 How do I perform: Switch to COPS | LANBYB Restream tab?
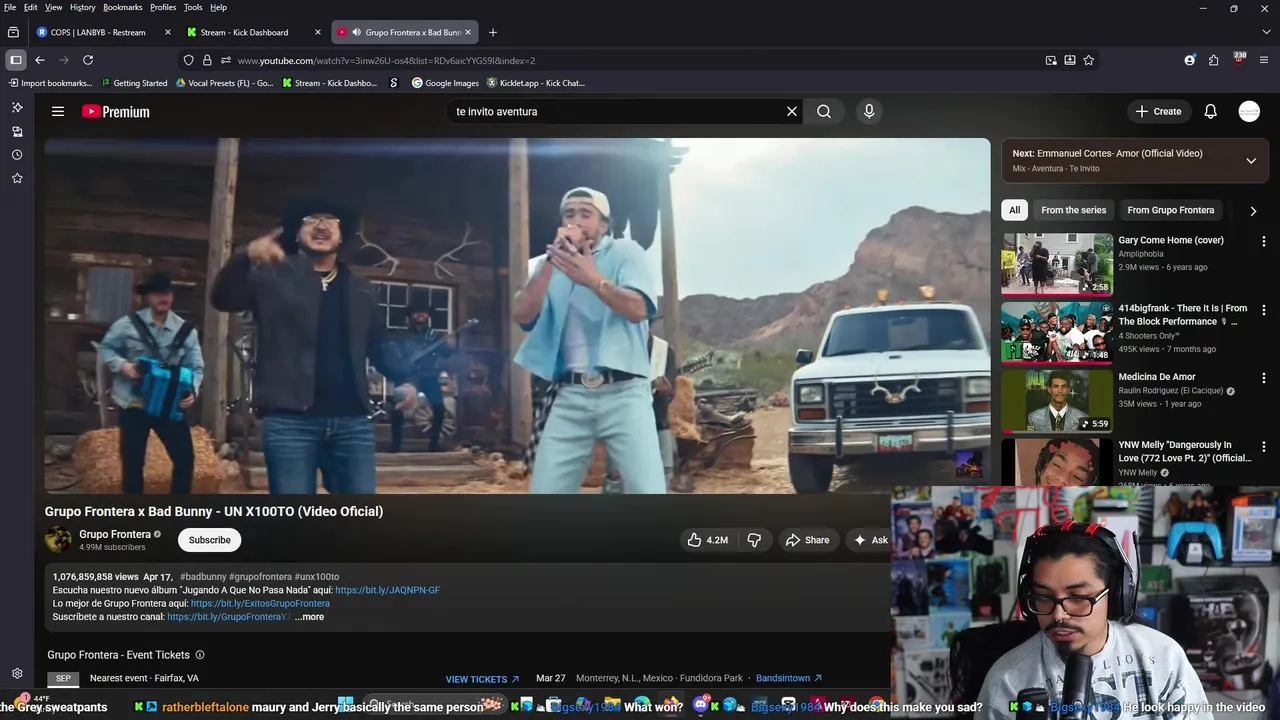click(97, 32)
